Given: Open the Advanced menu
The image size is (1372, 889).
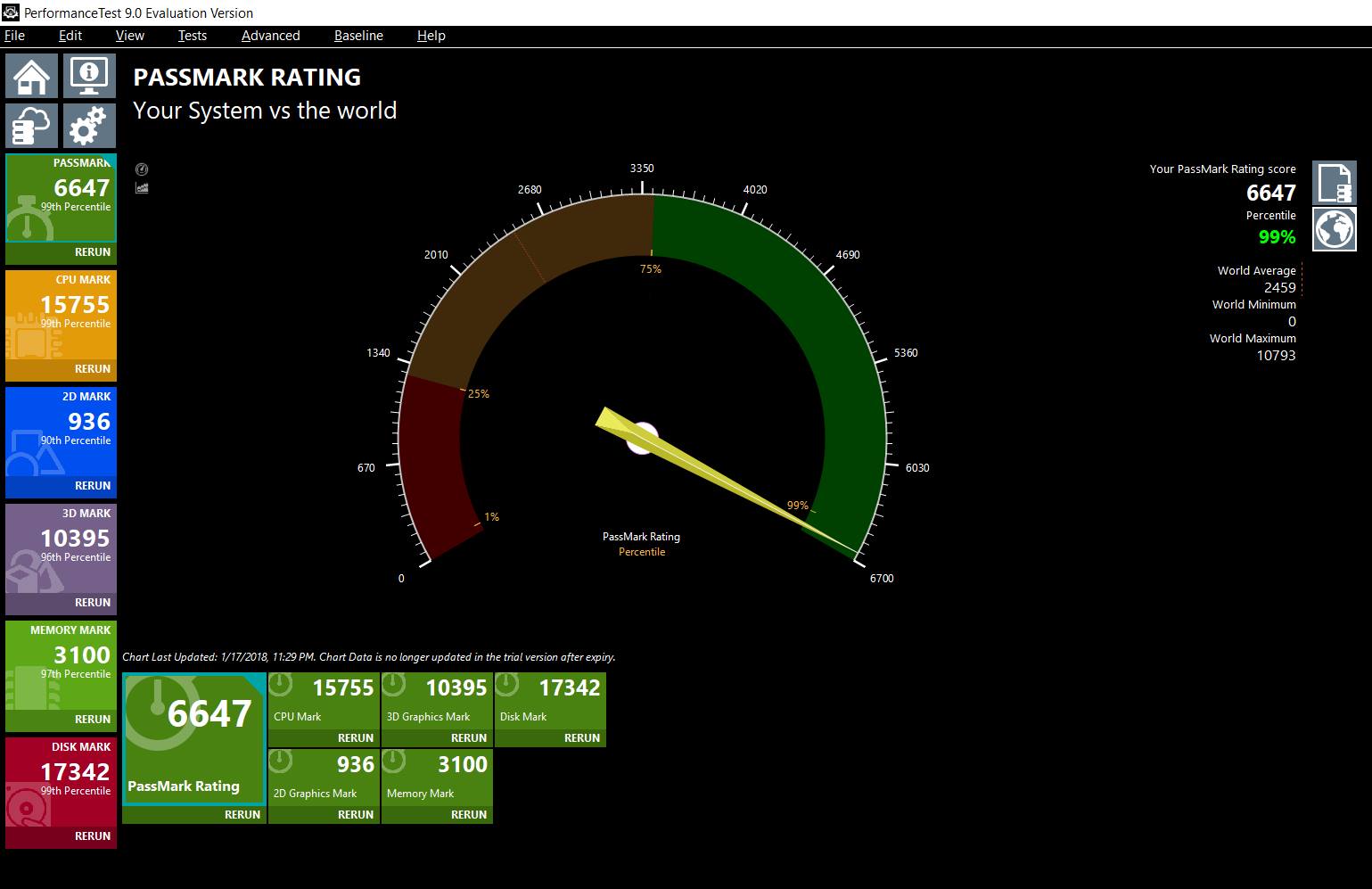Looking at the screenshot, I should click(x=271, y=36).
